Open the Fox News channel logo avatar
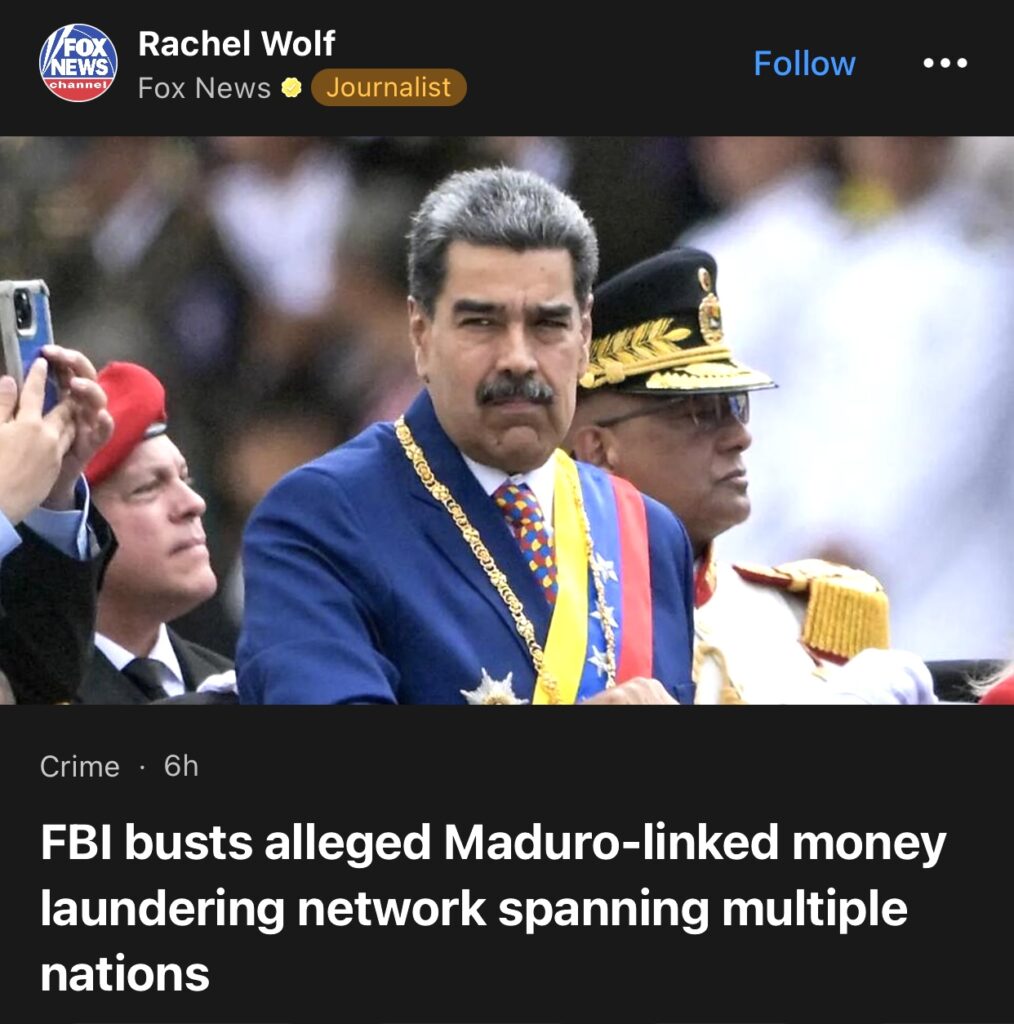This screenshot has width=1014, height=1024. pyautogui.click(x=78, y=63)
